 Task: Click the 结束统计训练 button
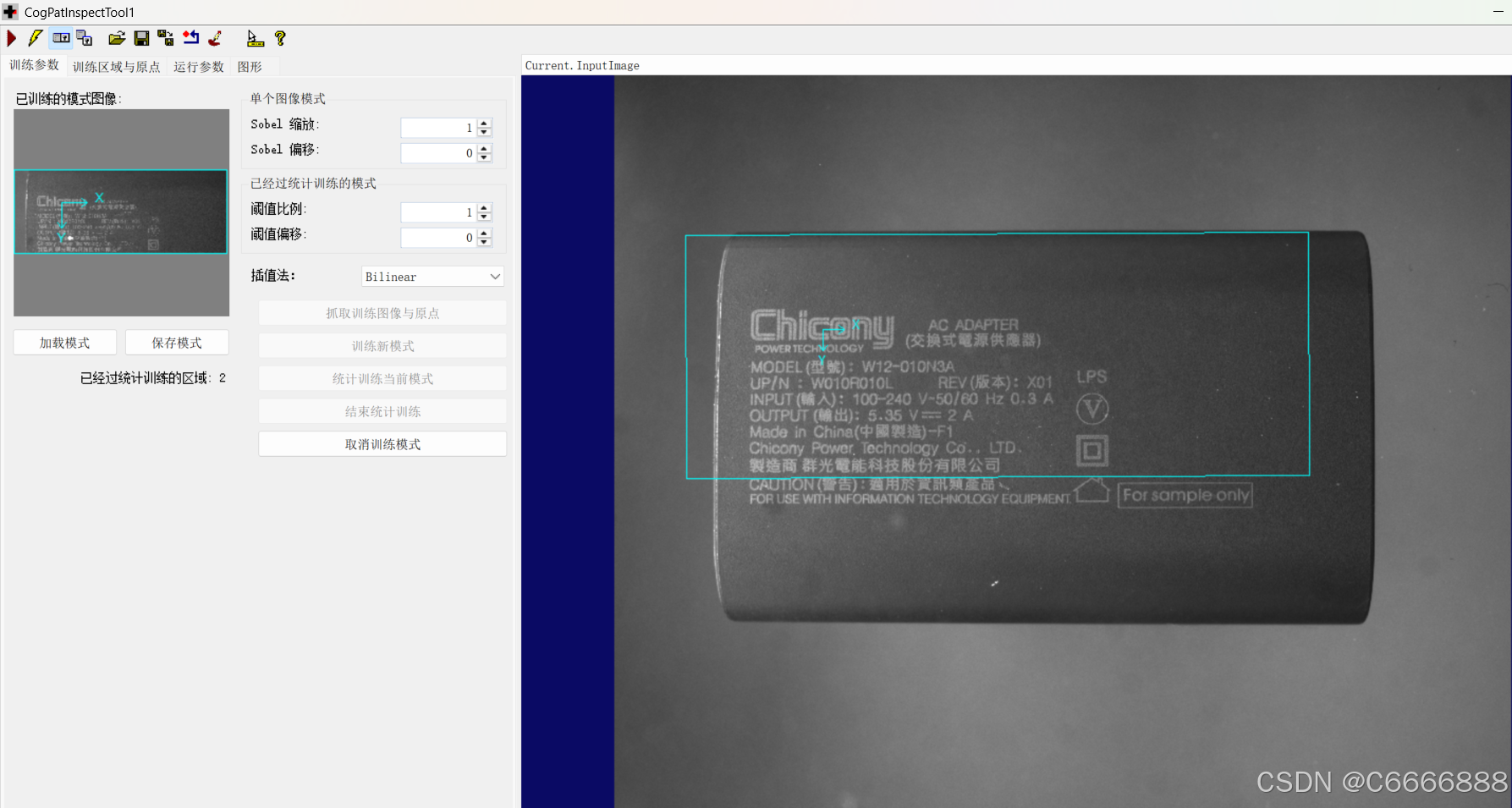(x=382, y=412)
